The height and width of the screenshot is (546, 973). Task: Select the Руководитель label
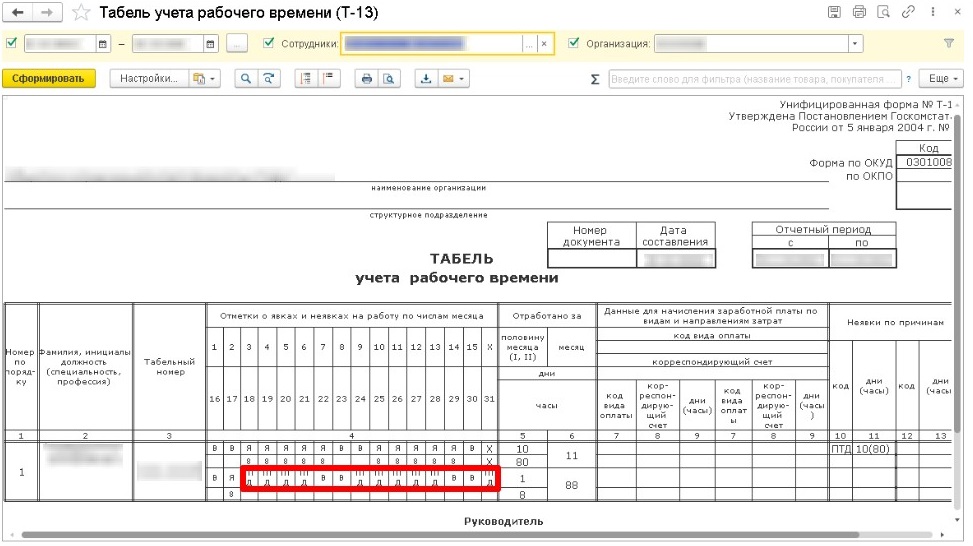coord(503,521)
